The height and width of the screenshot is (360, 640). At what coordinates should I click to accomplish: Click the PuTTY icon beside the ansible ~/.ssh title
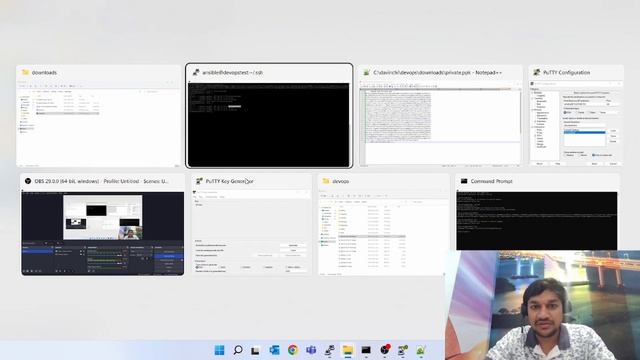pos(196,72)
